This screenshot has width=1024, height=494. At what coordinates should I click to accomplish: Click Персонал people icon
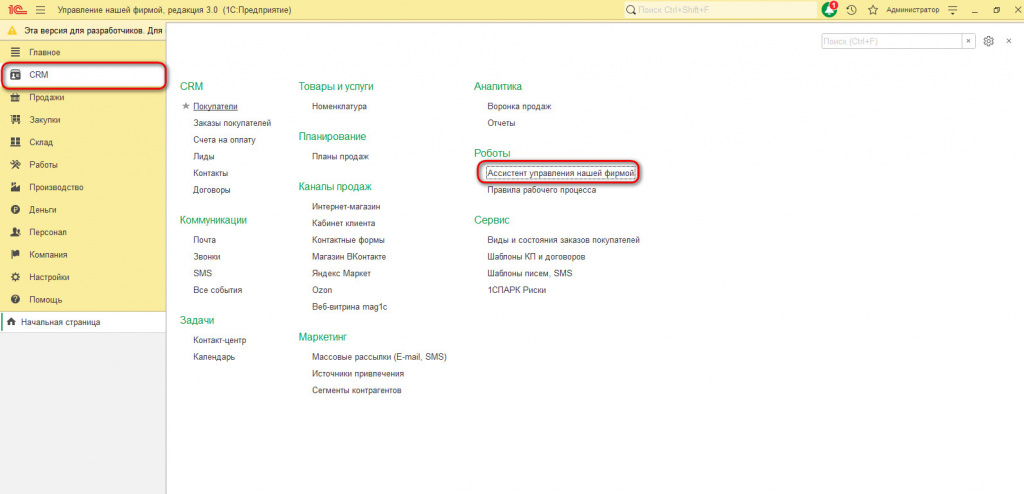16,233
